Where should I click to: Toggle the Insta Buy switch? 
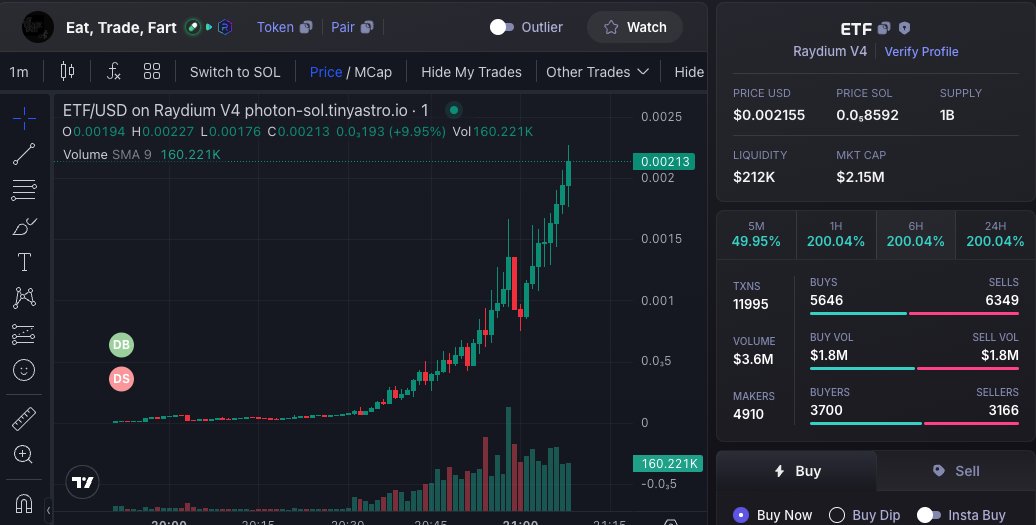click(x=928, y=515)
